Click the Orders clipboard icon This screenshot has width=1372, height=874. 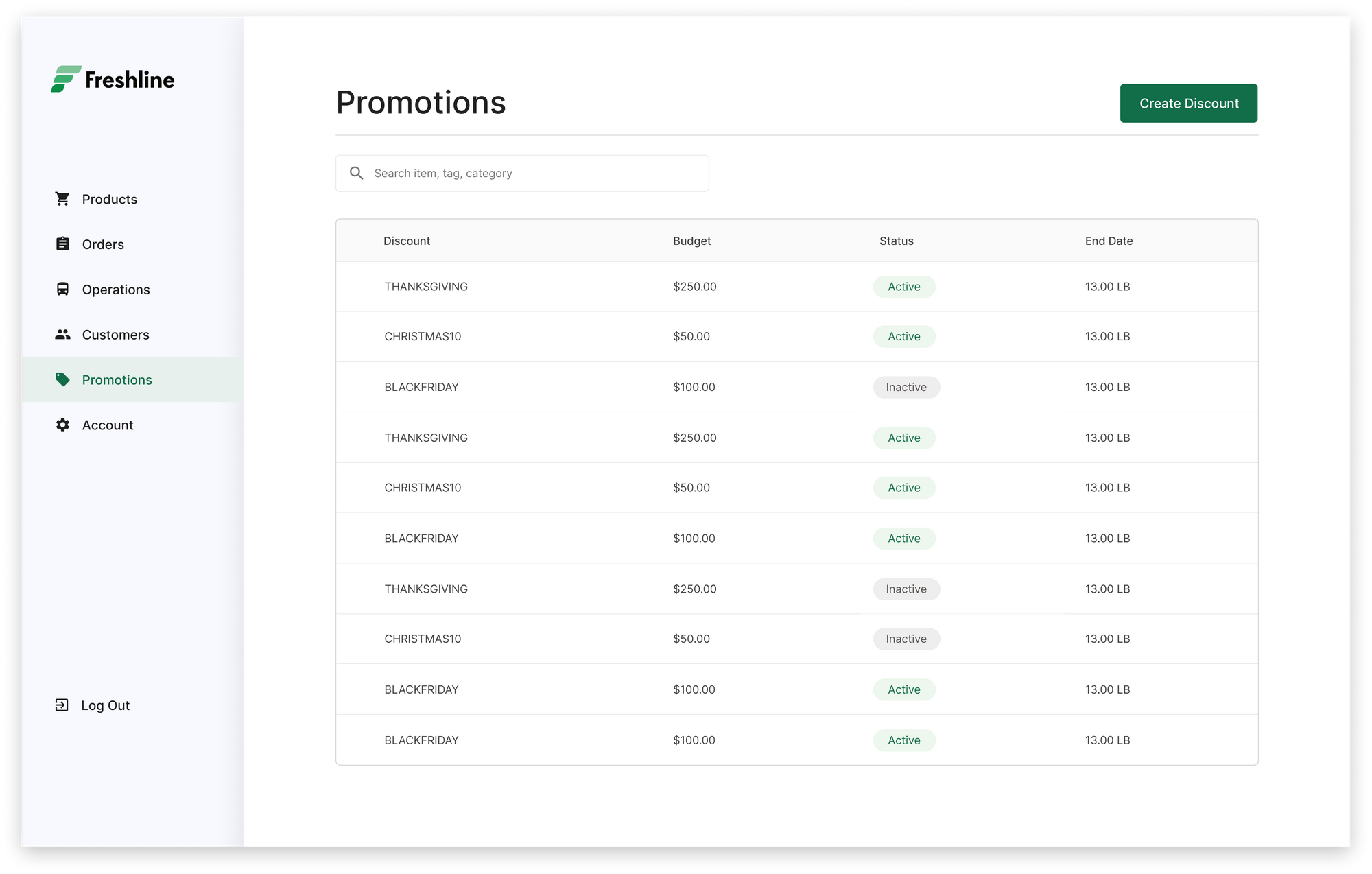pyautogui.click(x=62, y=244)
